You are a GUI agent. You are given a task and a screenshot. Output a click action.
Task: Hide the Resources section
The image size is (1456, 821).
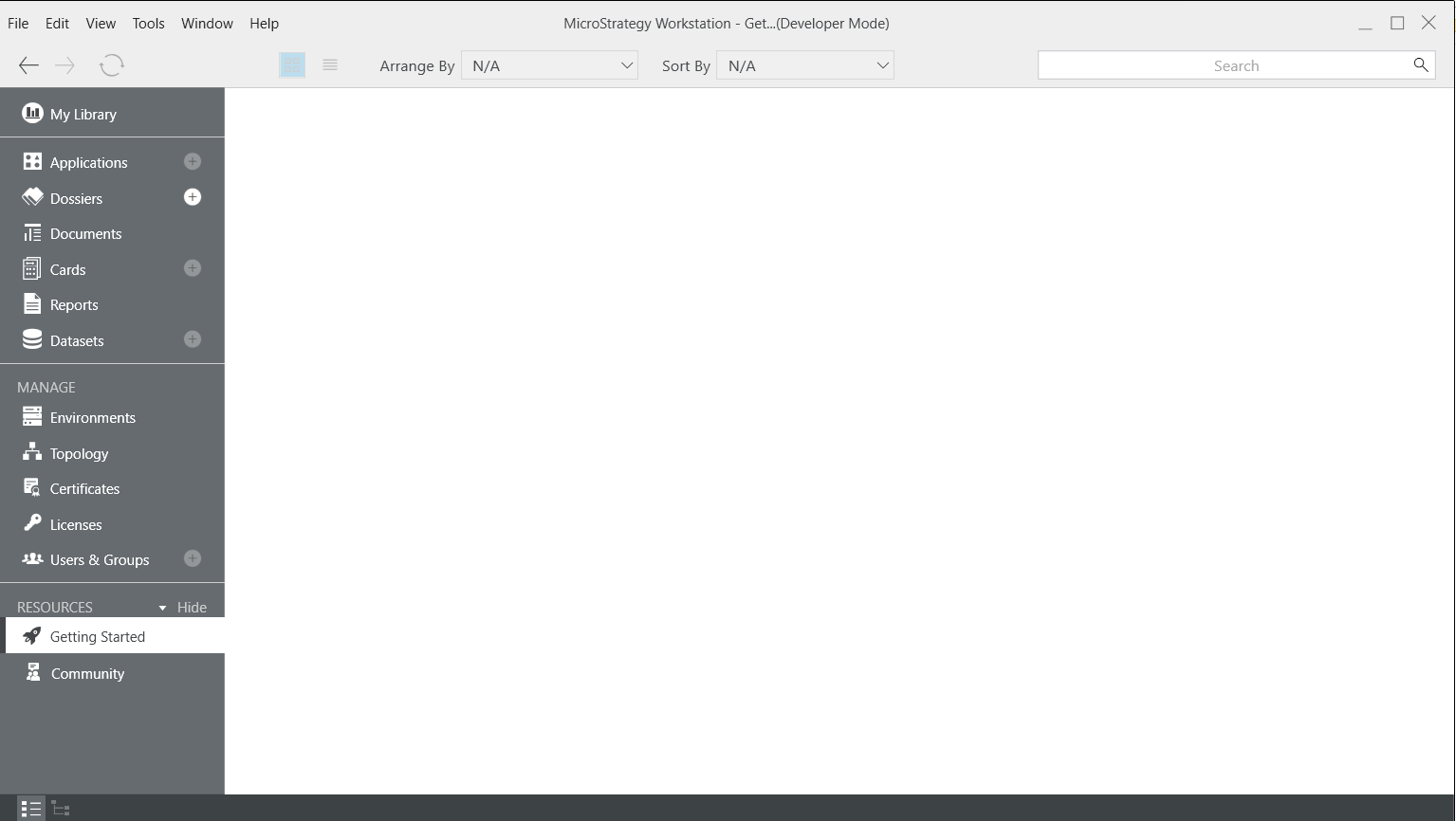tap(192, 608)
